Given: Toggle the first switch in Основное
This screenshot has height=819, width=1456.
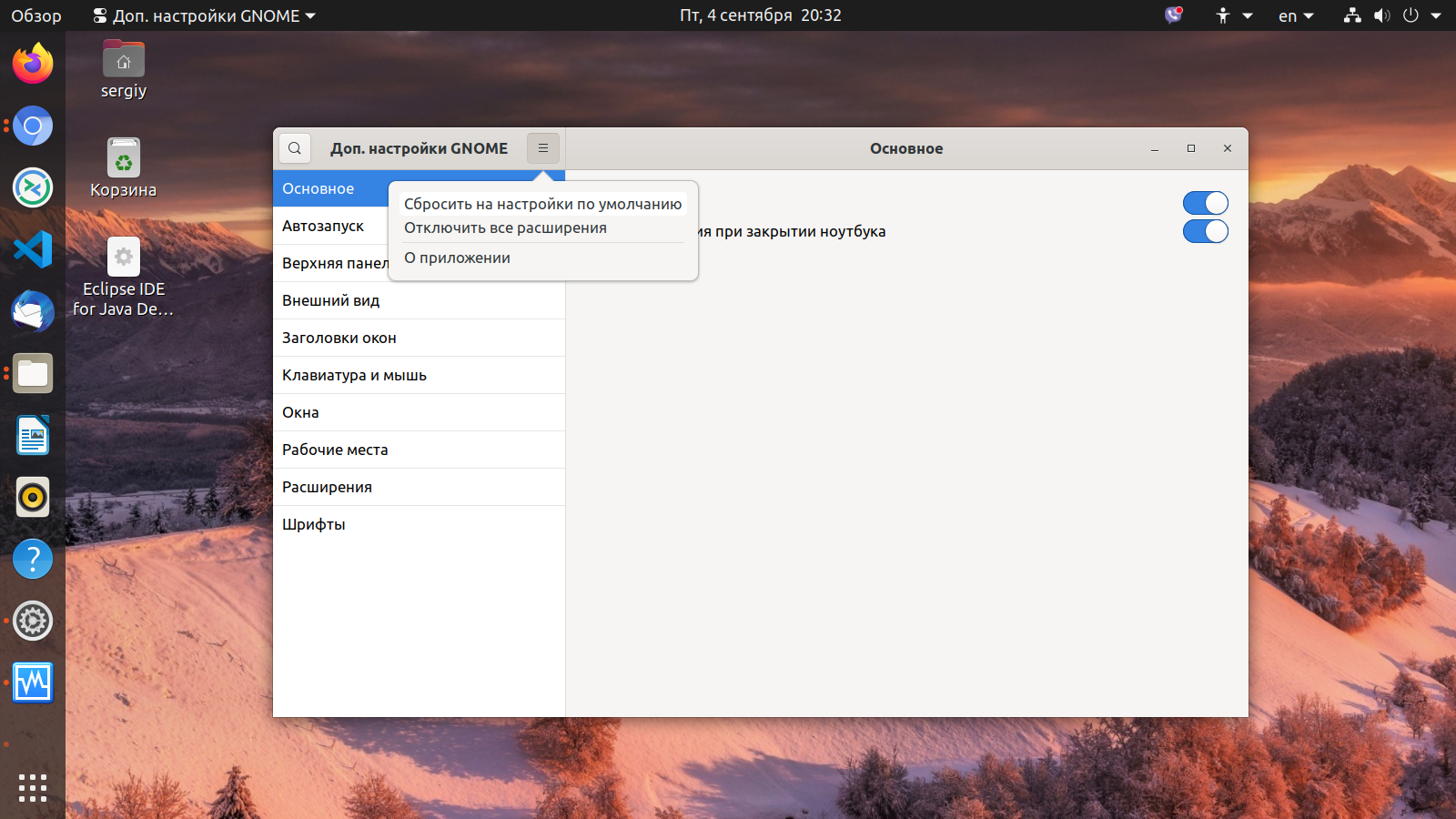Looking at the screenshot, I should (1206, 203).
